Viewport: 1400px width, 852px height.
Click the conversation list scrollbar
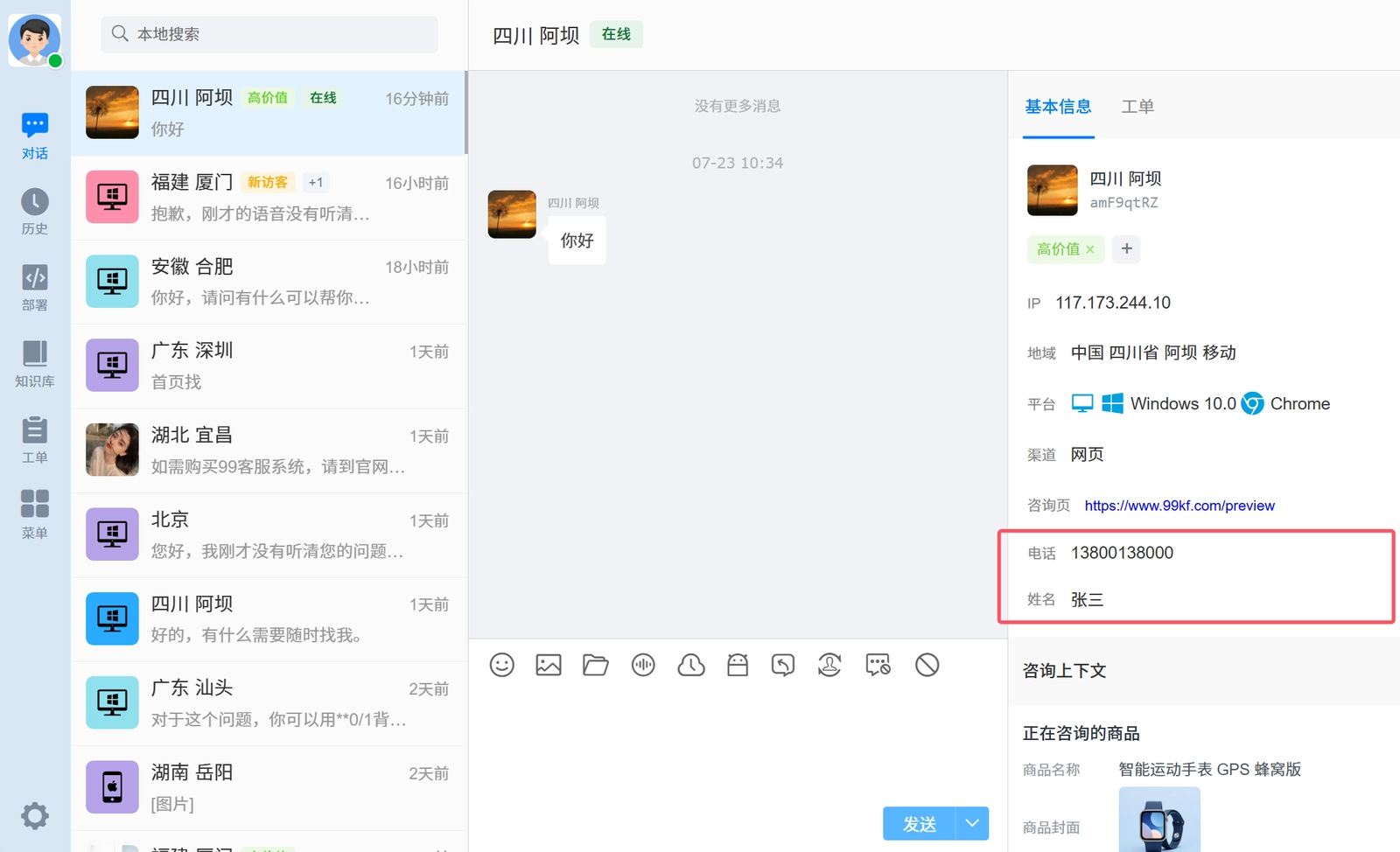point(465,112)
